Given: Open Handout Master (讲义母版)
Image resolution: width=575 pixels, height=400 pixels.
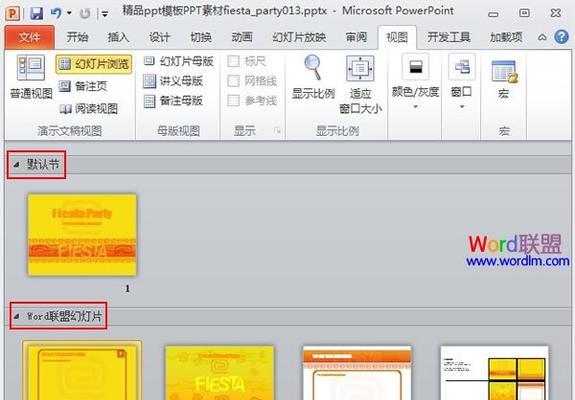Looking at the screenshot, I should click(x=173, y=81).
